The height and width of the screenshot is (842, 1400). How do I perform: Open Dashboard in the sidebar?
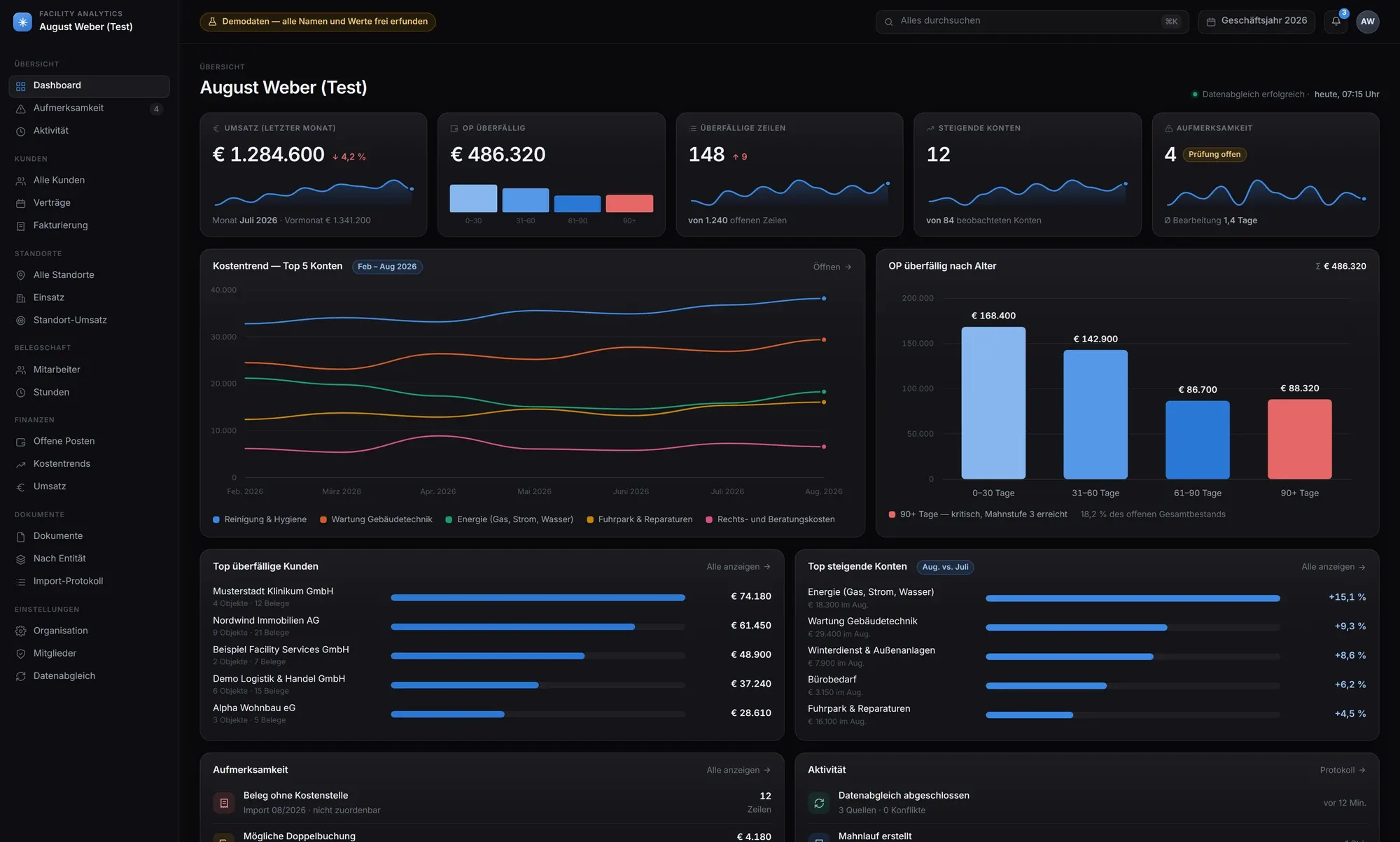tap(89, 86)
